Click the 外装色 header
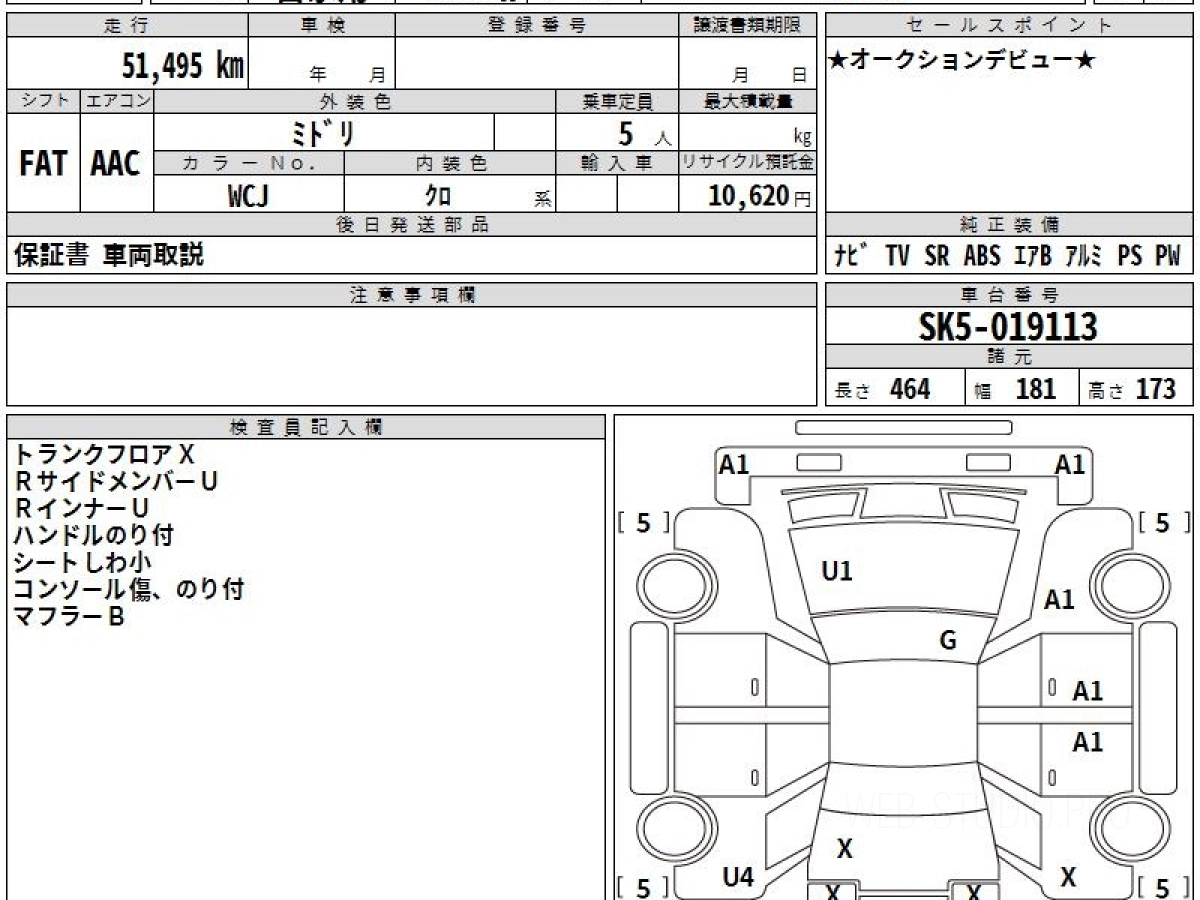This screenshot has height=900, width=1200. (x=355, y=101)
